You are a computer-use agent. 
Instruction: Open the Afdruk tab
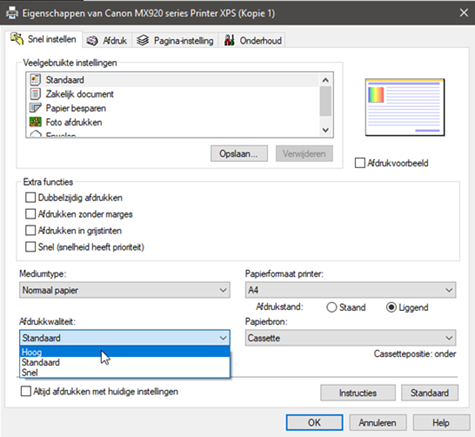point(107,41)
